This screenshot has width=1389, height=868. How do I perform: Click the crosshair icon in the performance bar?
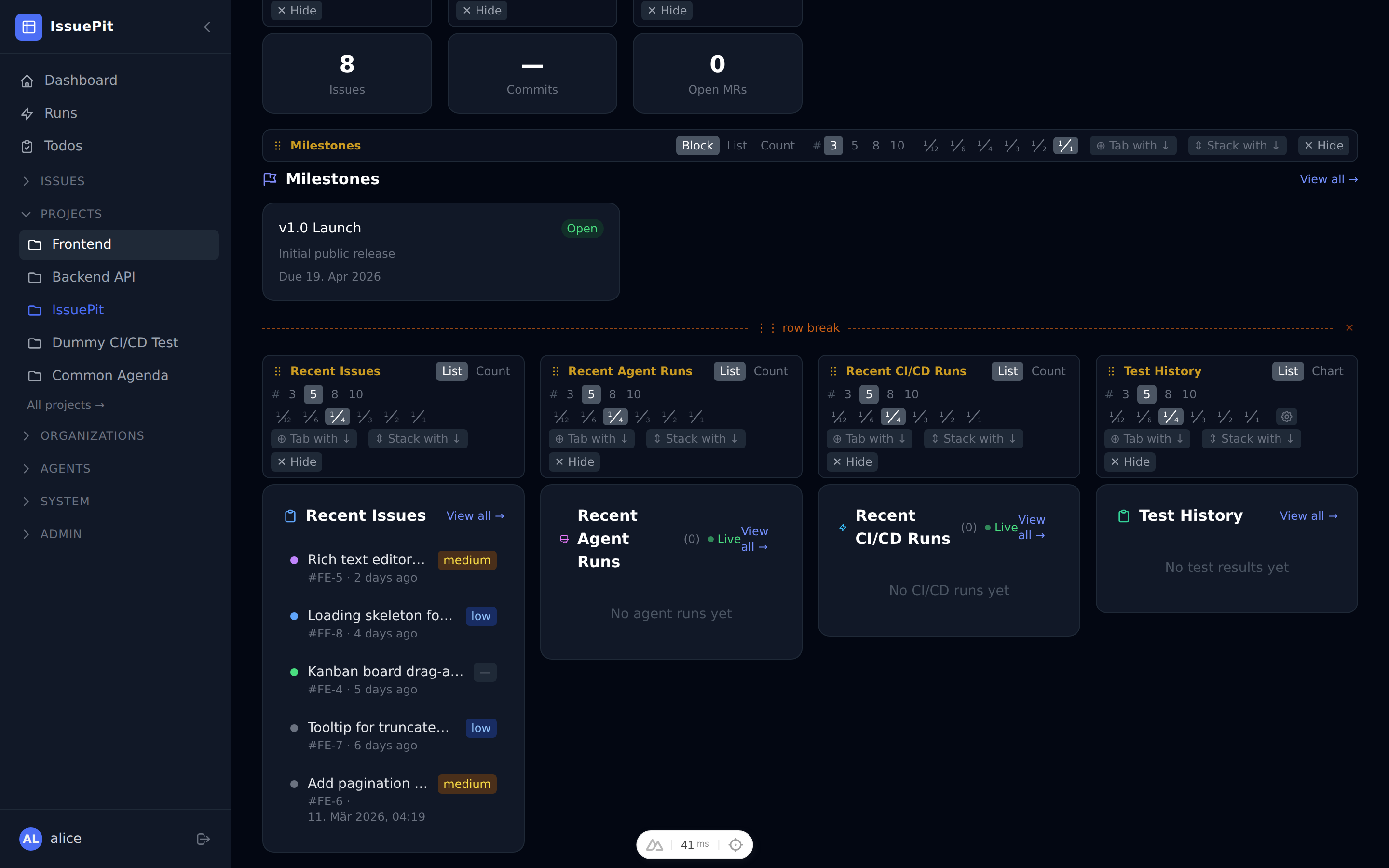[735, 844]
